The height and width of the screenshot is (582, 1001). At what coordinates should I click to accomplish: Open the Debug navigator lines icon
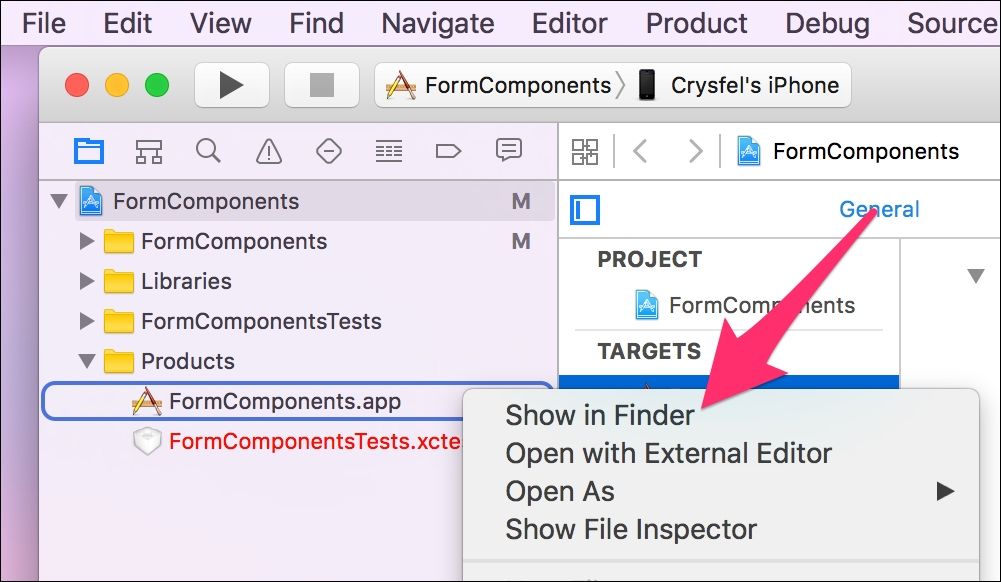(389, 151)
